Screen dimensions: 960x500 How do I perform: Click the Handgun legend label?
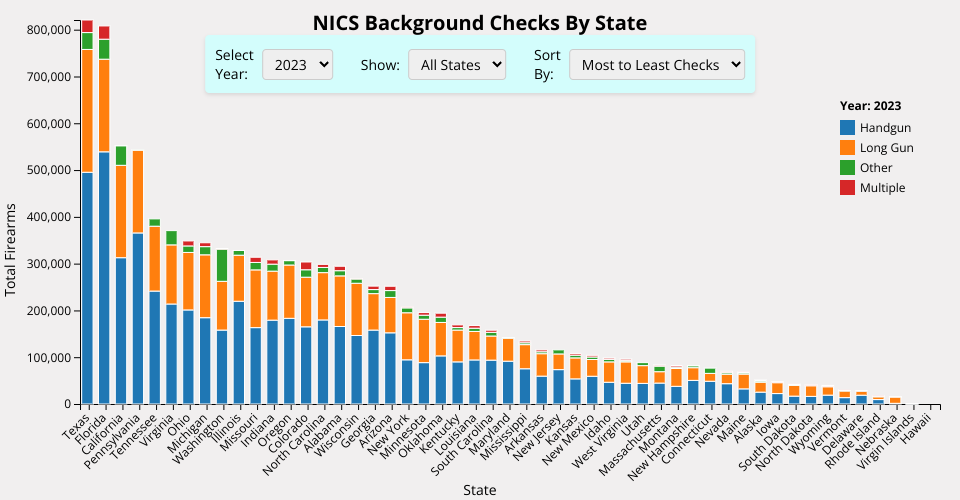click(x=885, y=128)
